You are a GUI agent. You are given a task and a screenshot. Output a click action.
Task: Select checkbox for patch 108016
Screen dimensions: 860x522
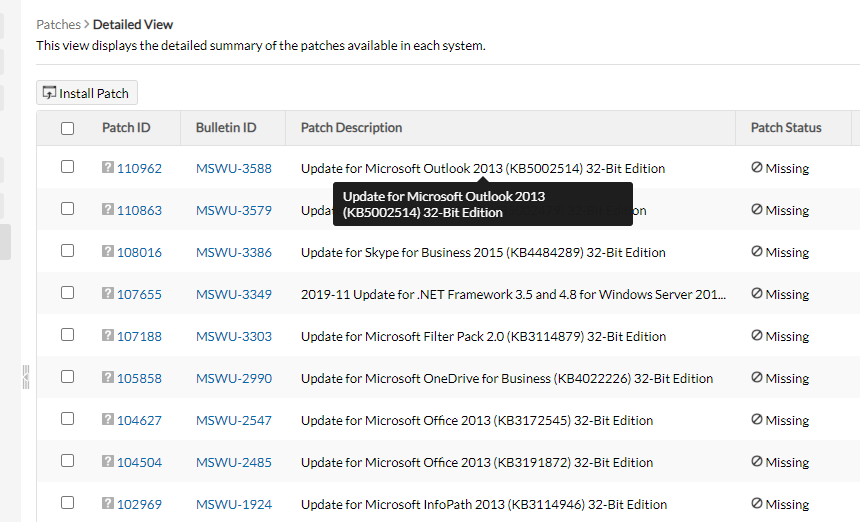coord(67,251)
